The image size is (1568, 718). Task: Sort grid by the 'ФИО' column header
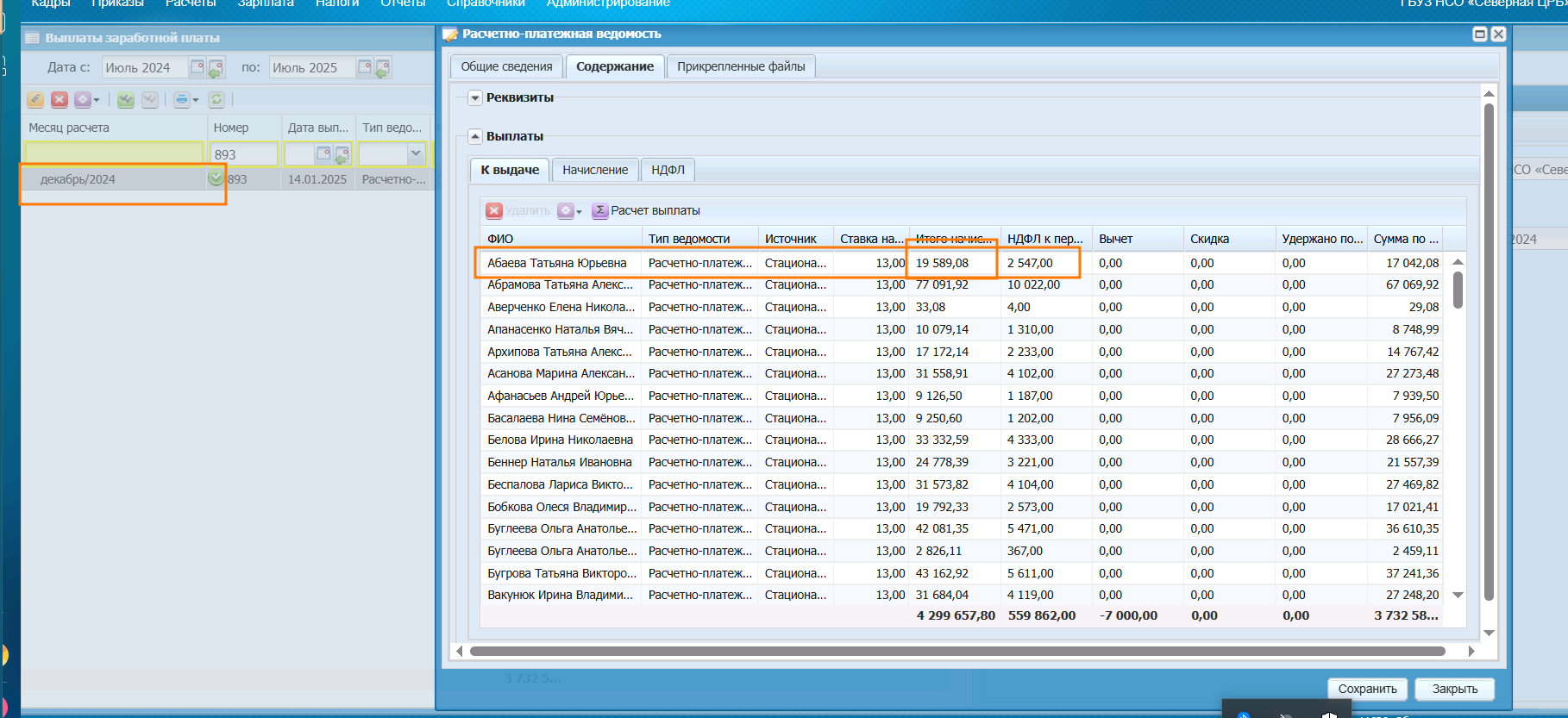click(561, 239)
